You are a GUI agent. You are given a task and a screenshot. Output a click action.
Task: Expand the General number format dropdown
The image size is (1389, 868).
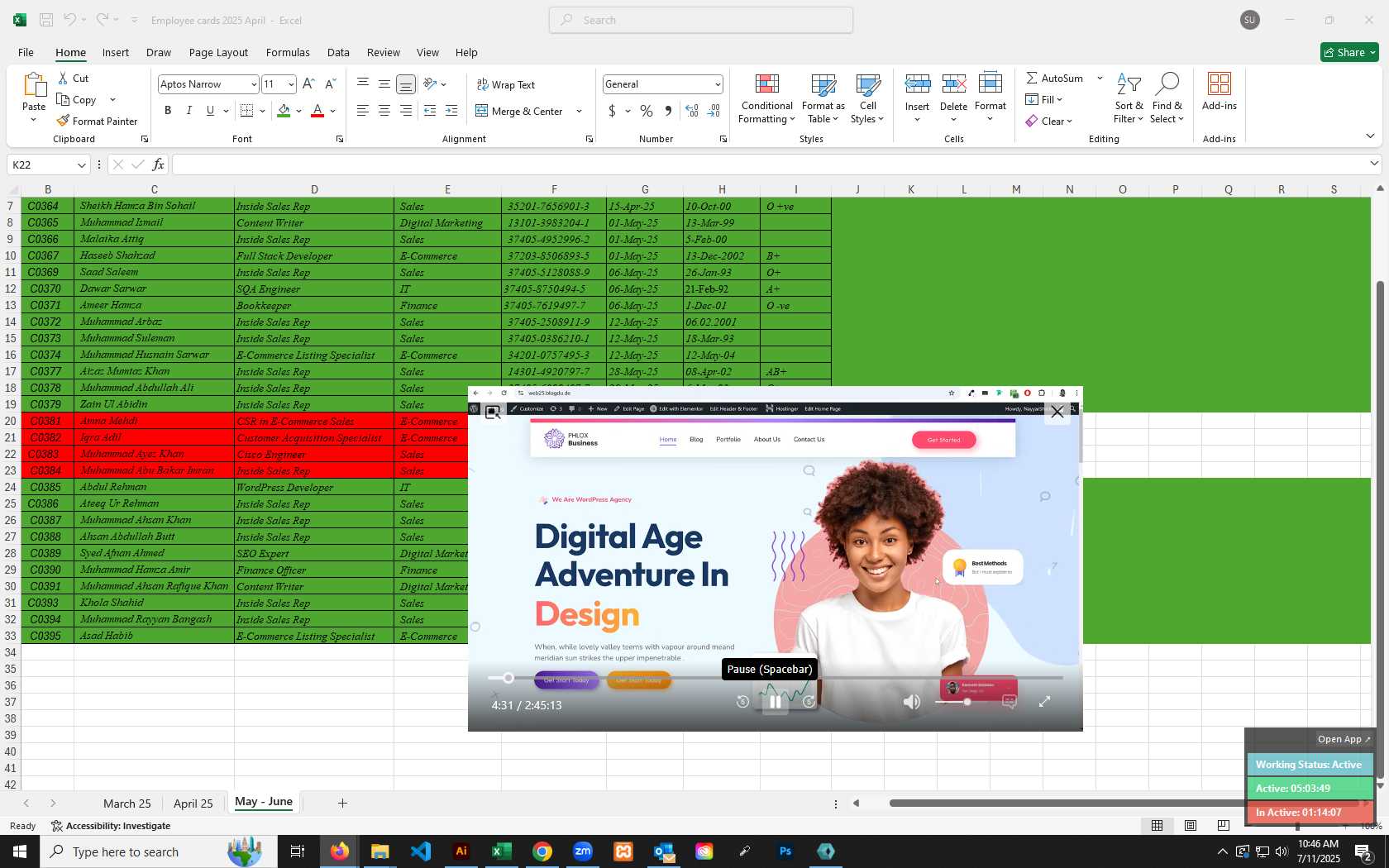point(717,84)
